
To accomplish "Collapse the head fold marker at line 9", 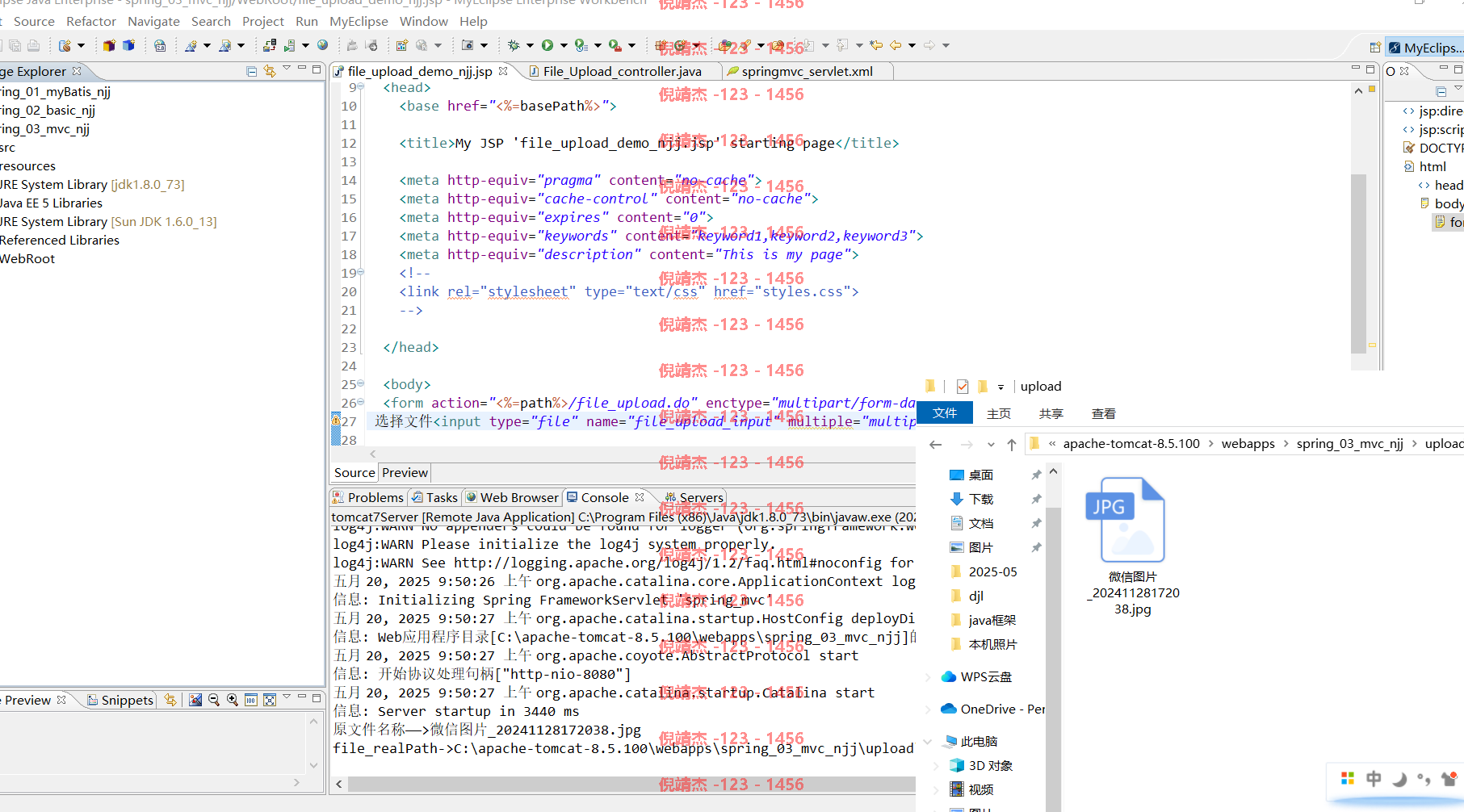I will [361, 86].
